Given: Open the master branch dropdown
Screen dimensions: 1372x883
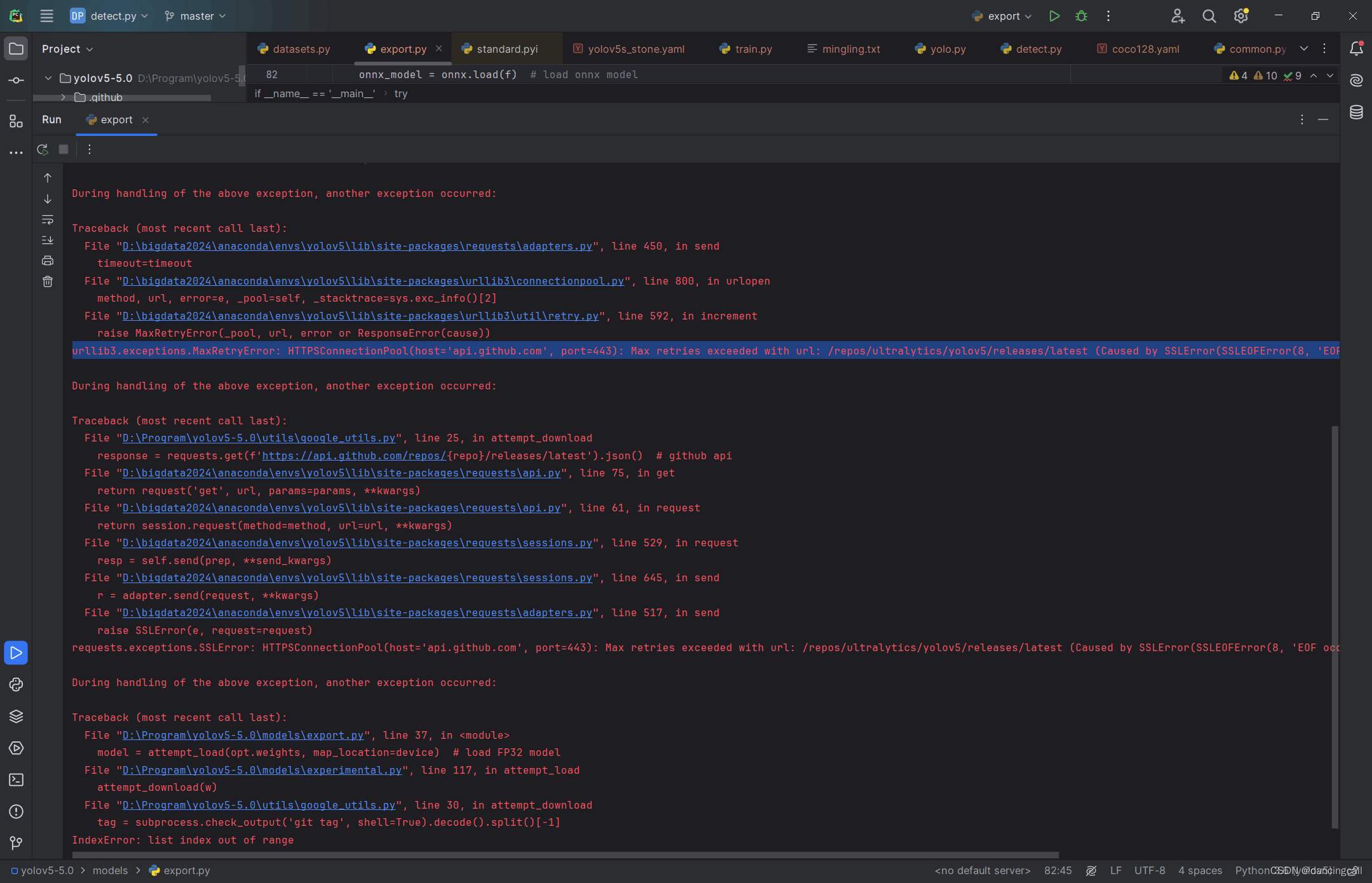Looking at the screenshot, I should (195, 16).
